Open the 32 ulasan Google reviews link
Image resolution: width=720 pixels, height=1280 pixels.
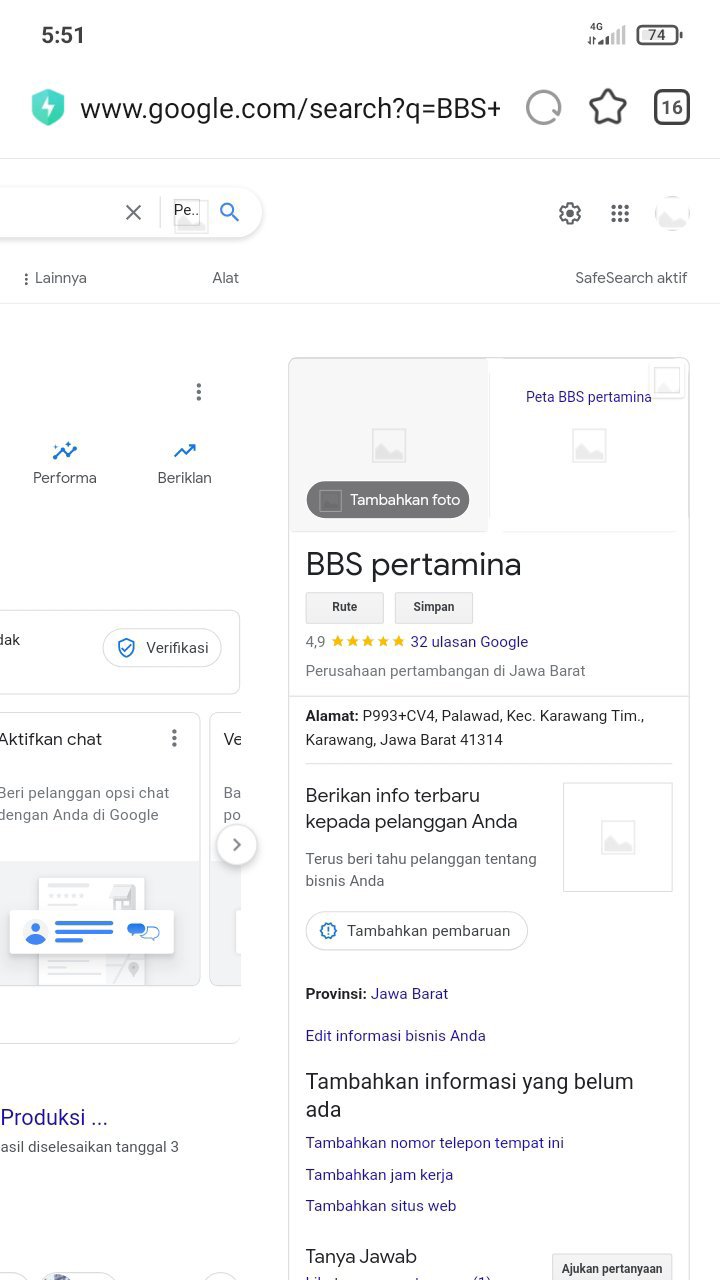coord(468,642)
